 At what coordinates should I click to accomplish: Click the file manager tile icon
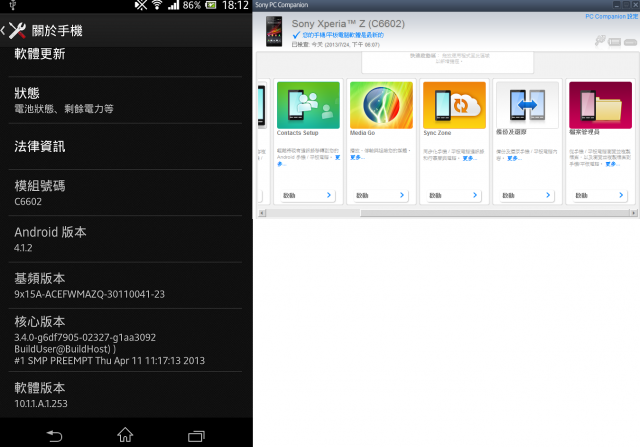pyautogui.click(x=600, y=105)
